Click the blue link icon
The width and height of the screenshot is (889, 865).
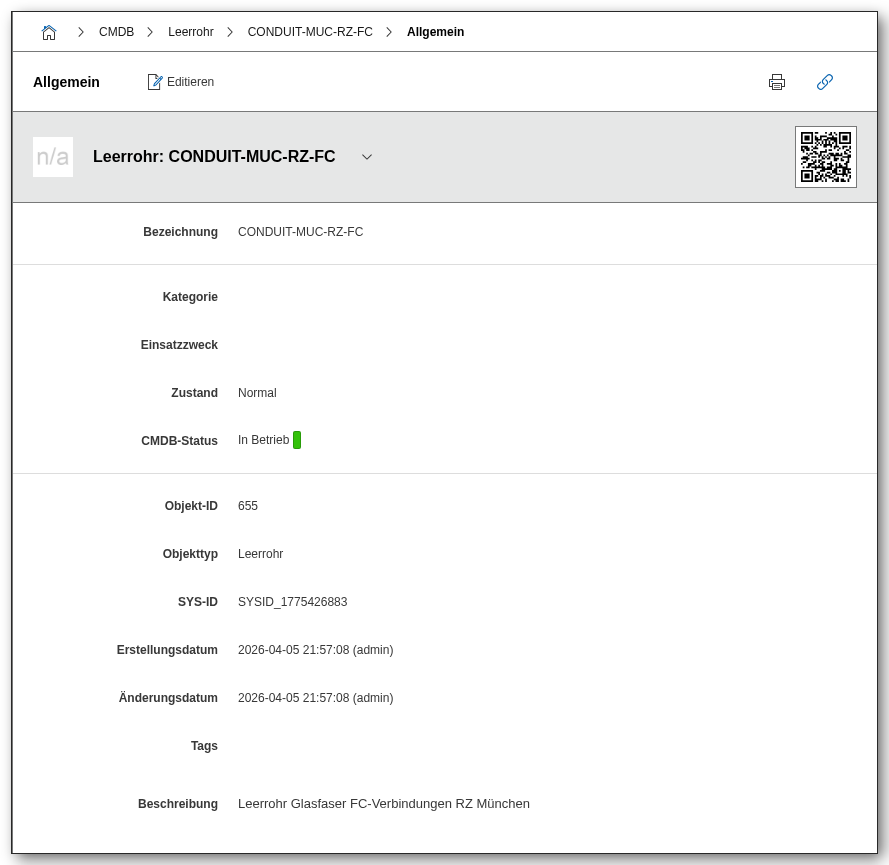pos(825,82)
